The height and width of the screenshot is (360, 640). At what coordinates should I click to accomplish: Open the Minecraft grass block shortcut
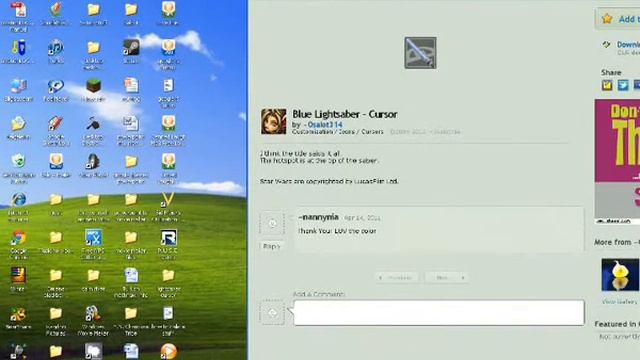click(x=93, y=86)
